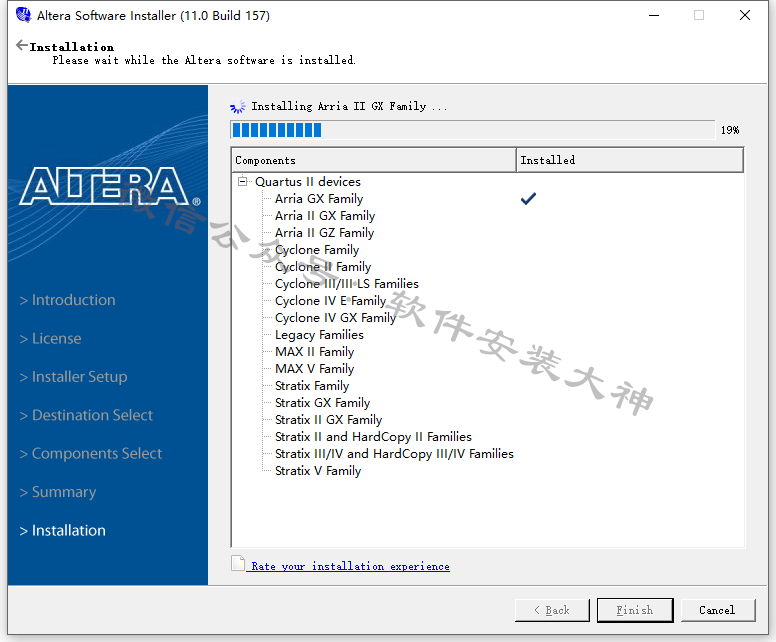
Task: Go to Summary step in sidebar
Action: 57,492
